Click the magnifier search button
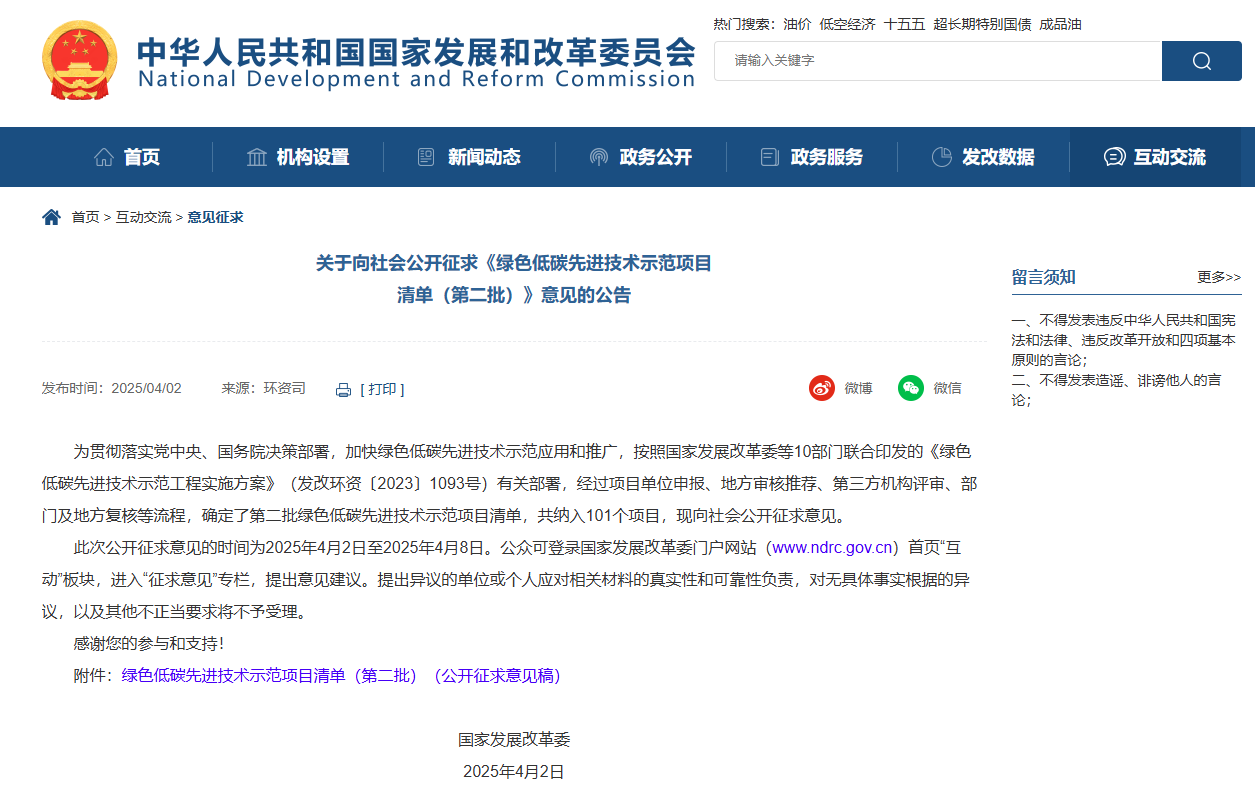The height and width of the screenshot is (787, 1255). pyautogui.click(x=1201, y=61)
